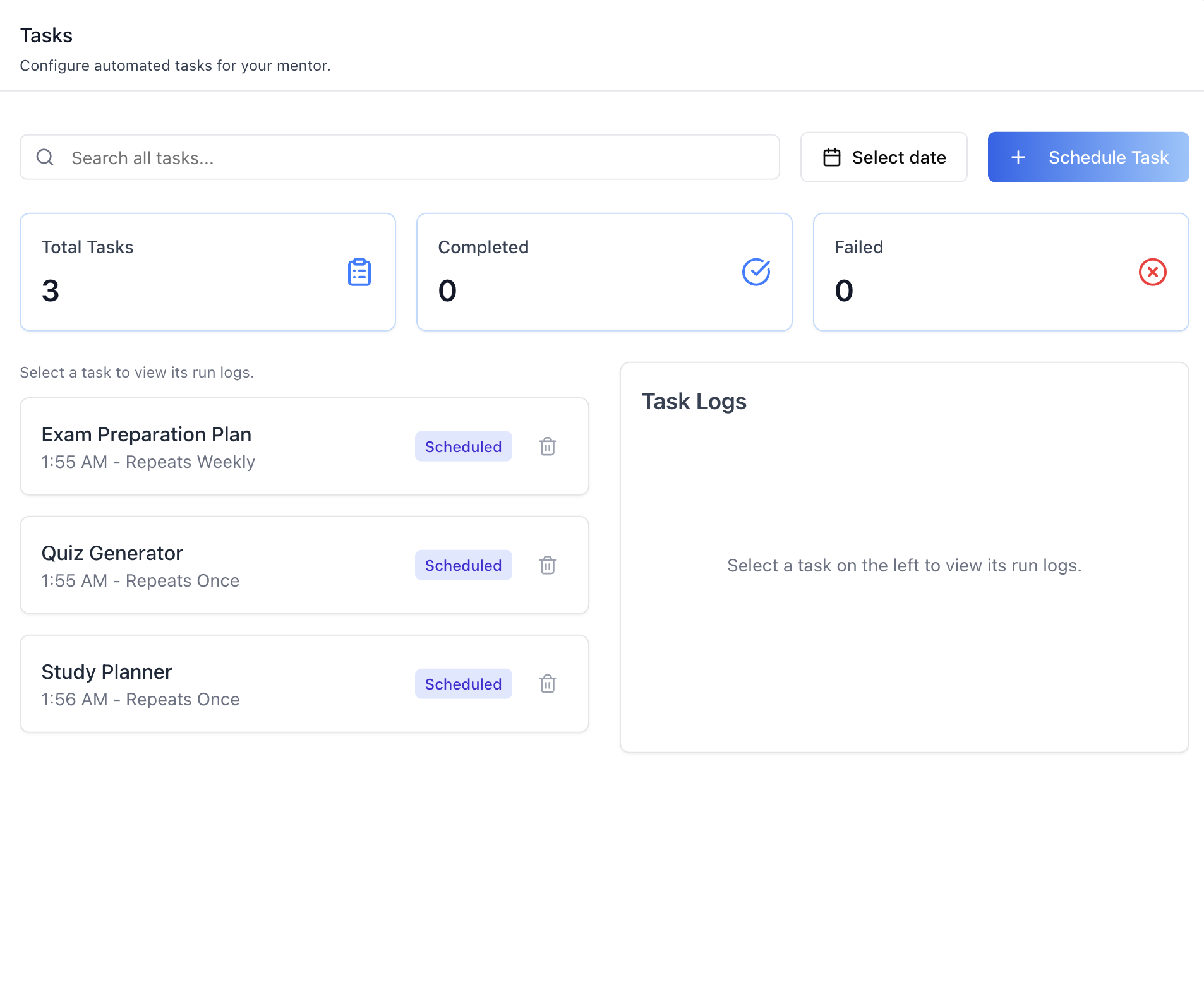
Task: Click Scheduled badge on Quiz Generator
Action: point(464,565)
